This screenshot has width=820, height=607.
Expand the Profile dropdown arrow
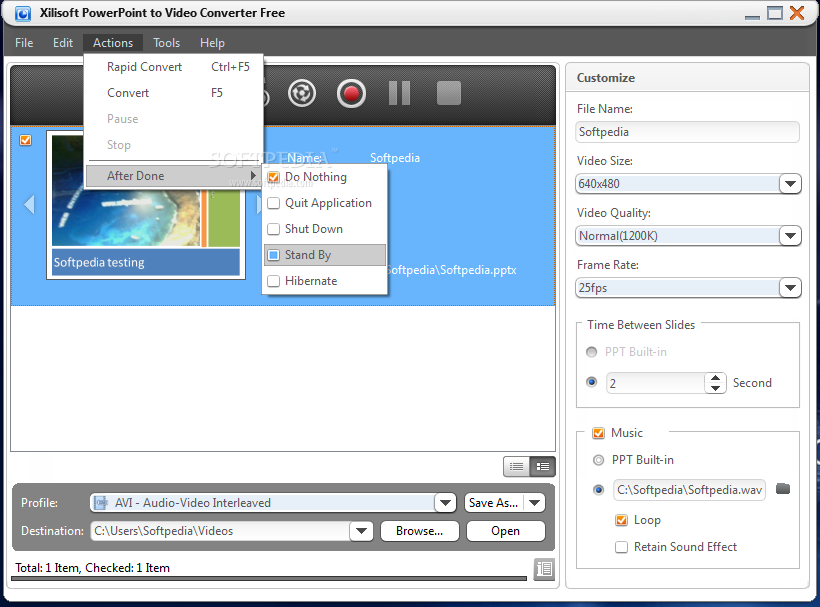[445, 503]
